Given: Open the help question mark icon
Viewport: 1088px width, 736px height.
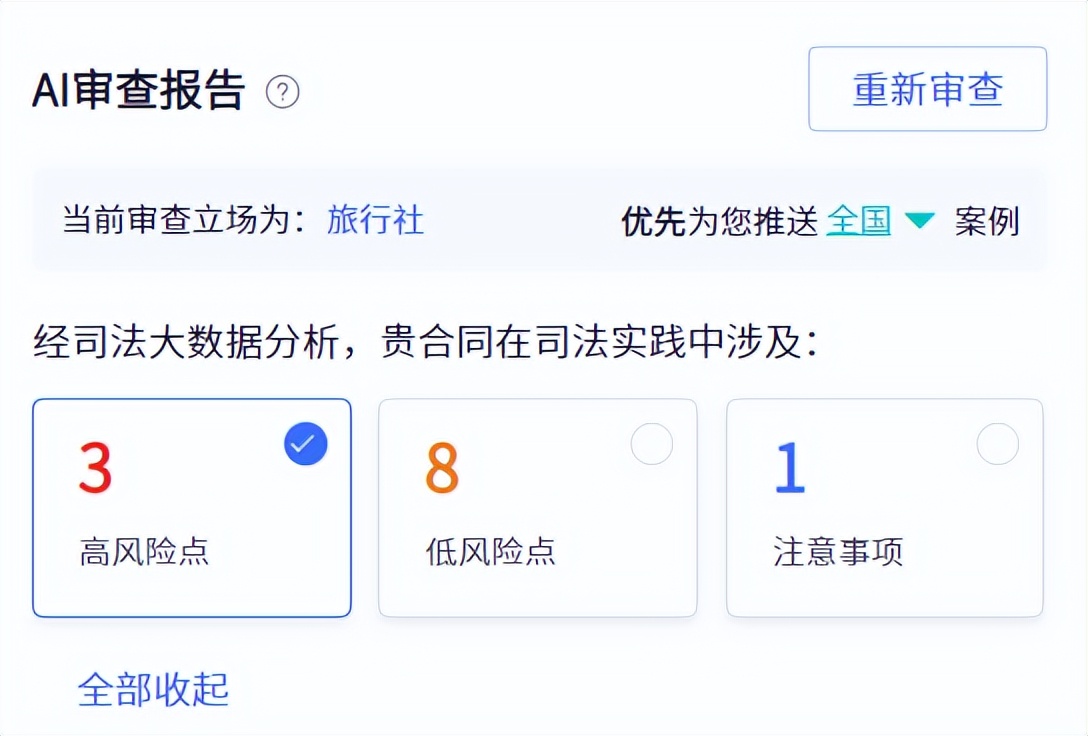Looking at the screenshot, I should 283,92.
